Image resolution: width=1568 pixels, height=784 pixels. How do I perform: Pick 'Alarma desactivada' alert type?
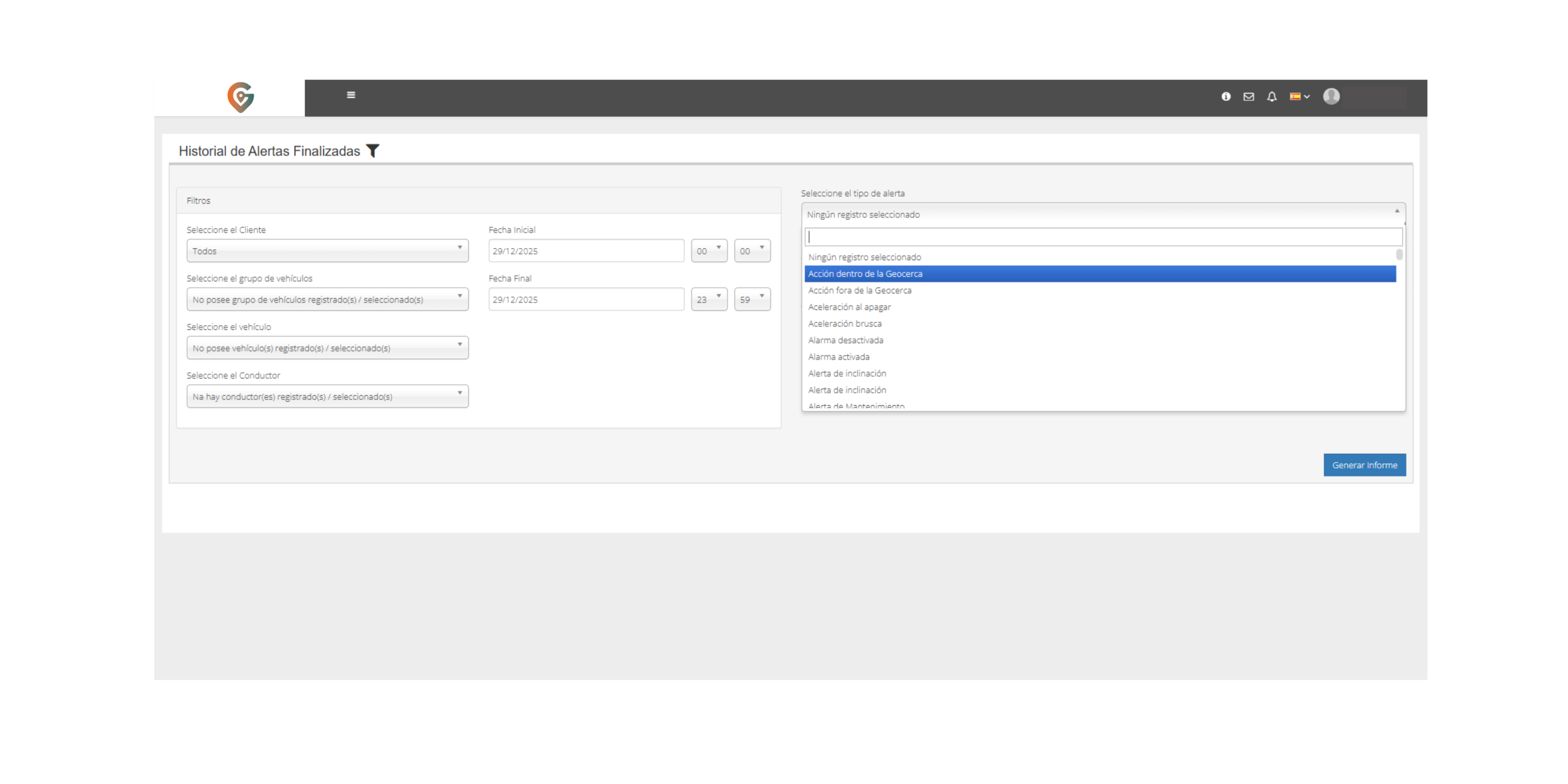pyautogui.click(x=846, y=340)
